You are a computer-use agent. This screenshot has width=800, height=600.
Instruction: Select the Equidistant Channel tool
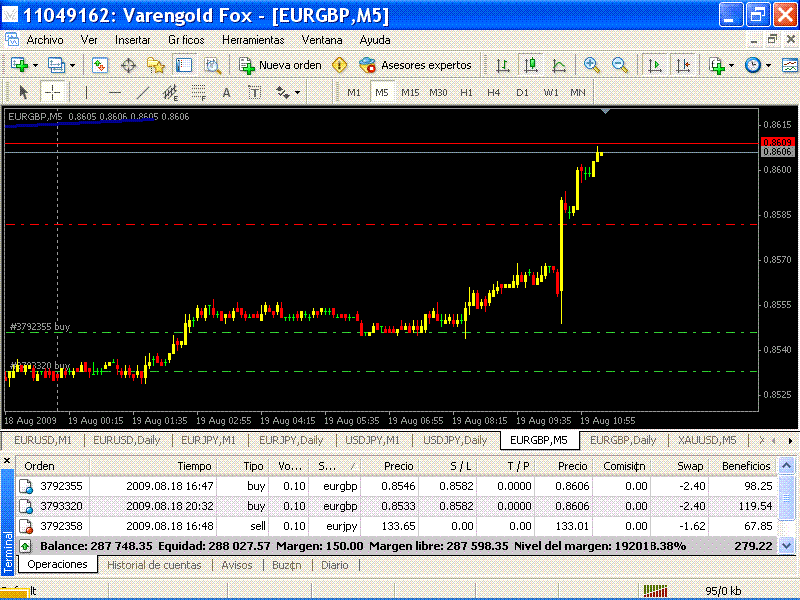tap(170, 92)
